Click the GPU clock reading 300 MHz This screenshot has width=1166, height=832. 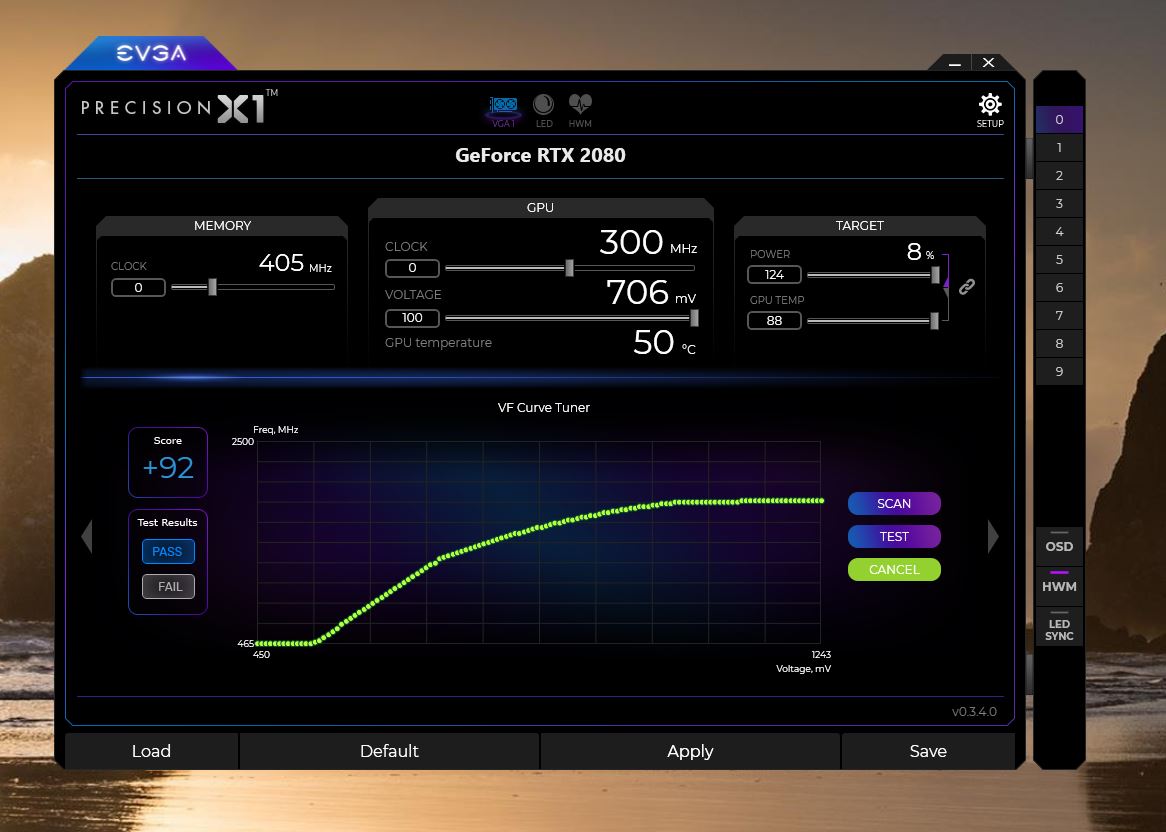pos(648,242)
